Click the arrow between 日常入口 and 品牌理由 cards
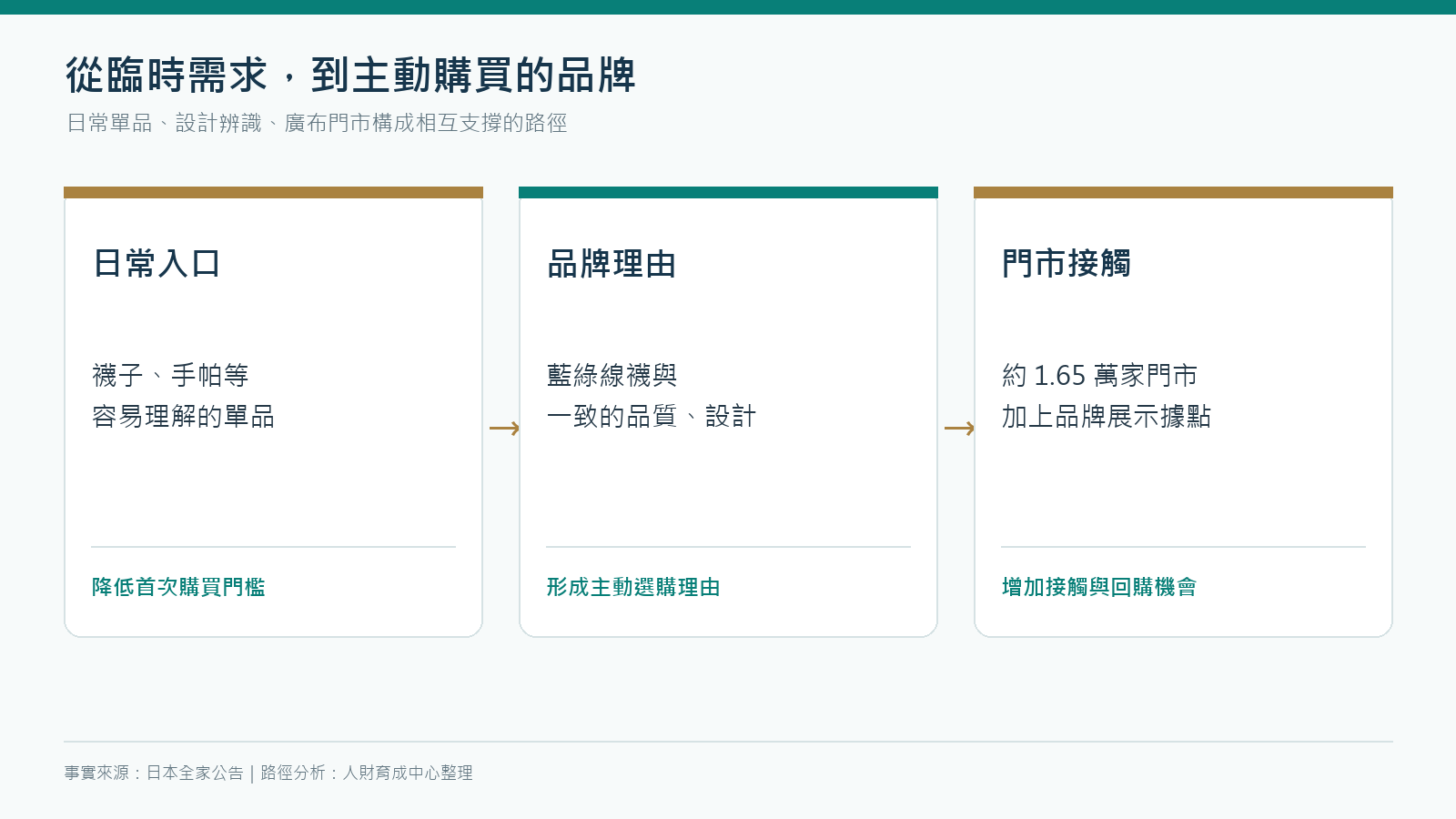The width and height of the screenshot is (1456, 819). 504,428
